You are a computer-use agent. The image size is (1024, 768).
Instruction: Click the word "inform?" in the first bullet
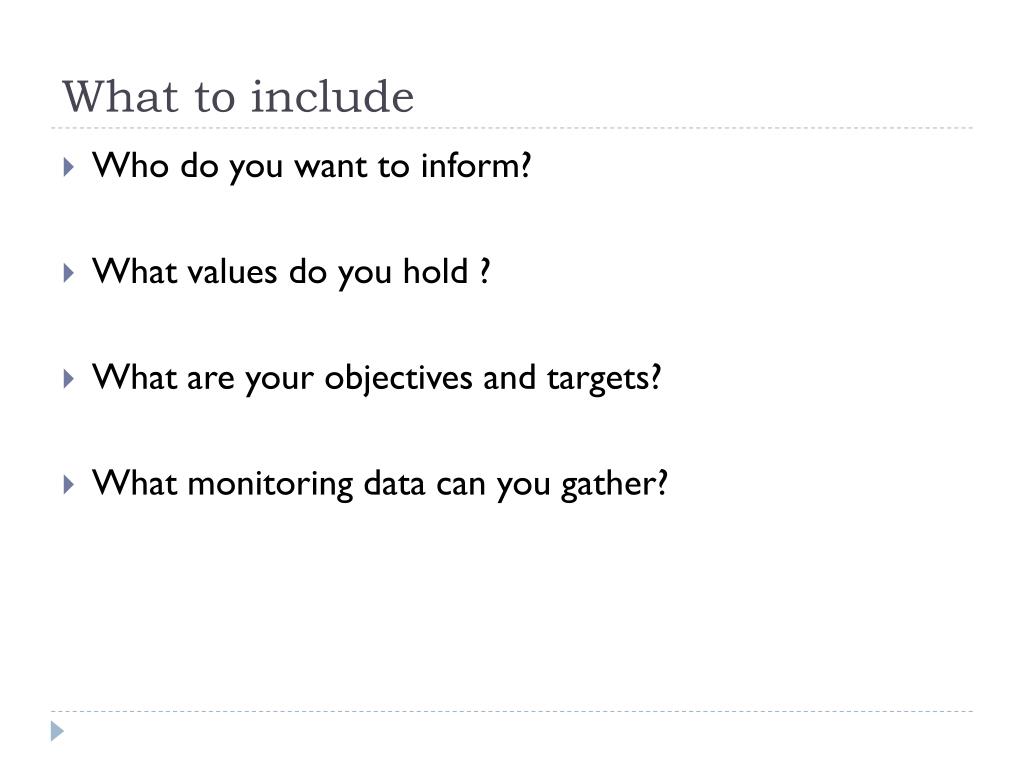pyautogui.click(x=476, y=165)
